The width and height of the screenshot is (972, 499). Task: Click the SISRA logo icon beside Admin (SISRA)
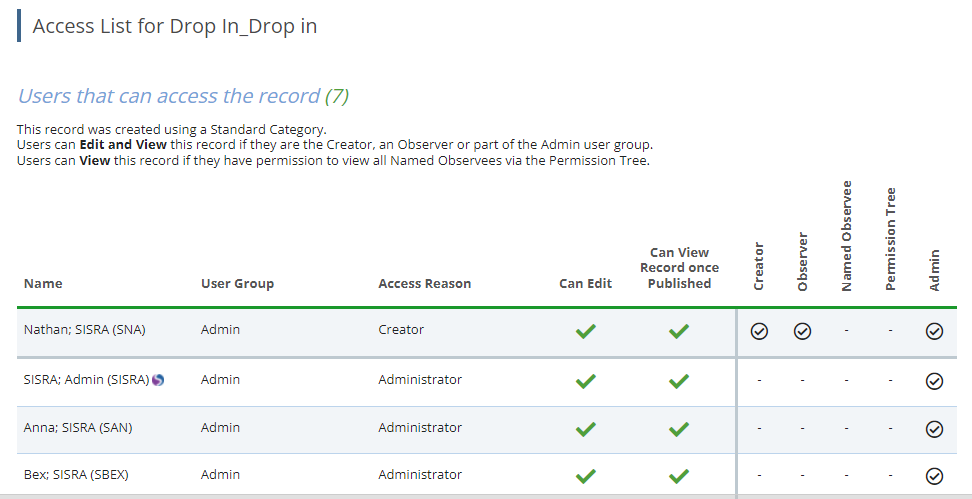pyautogui.click(x=158, y=379)
